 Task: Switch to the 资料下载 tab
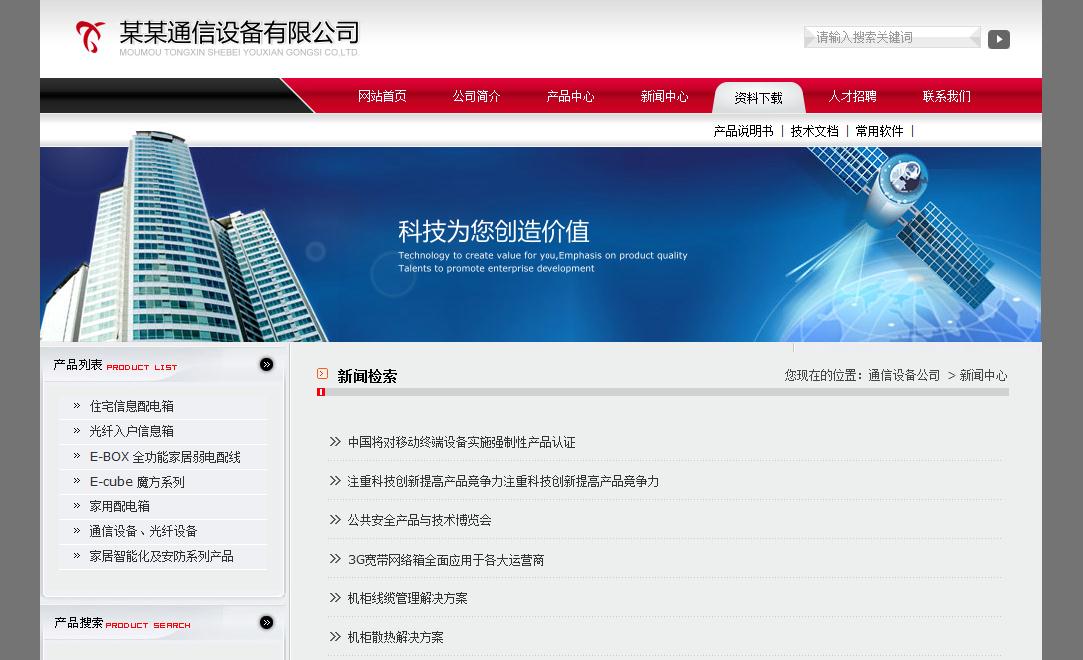click(x=758, y=96)
